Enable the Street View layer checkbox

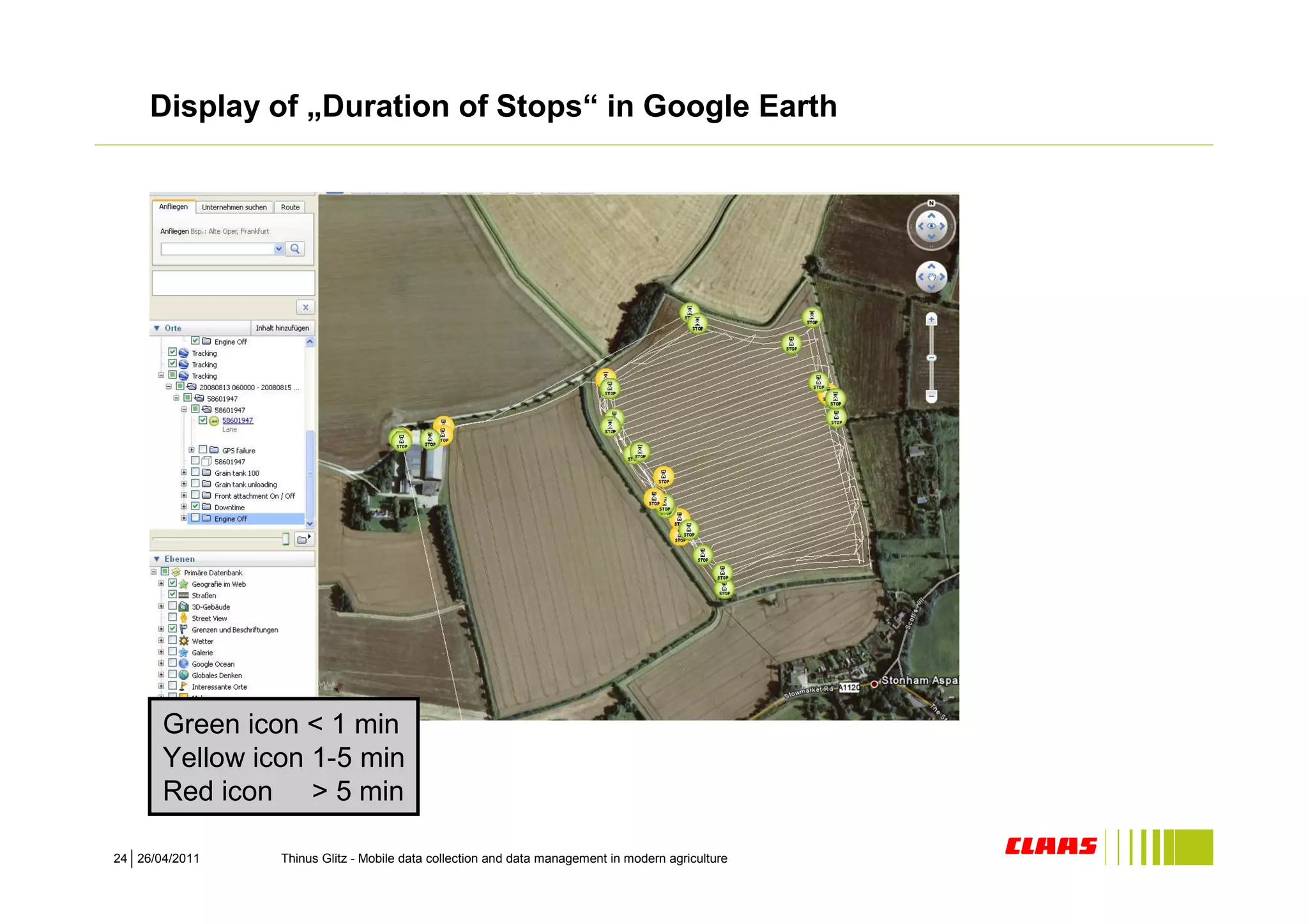(172, 617)
